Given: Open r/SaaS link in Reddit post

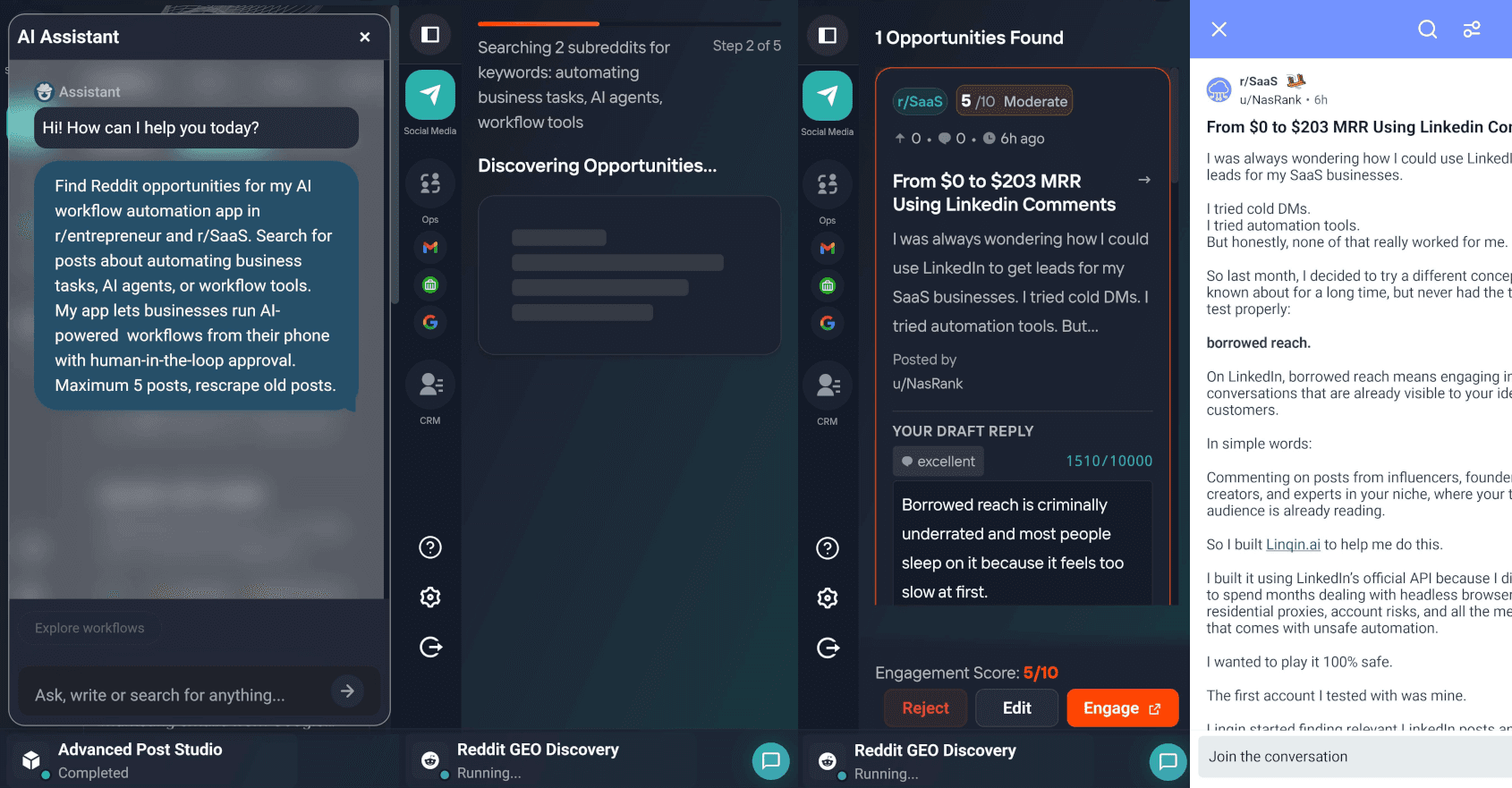Looking at the screenshot, I should coord(1258,81).
